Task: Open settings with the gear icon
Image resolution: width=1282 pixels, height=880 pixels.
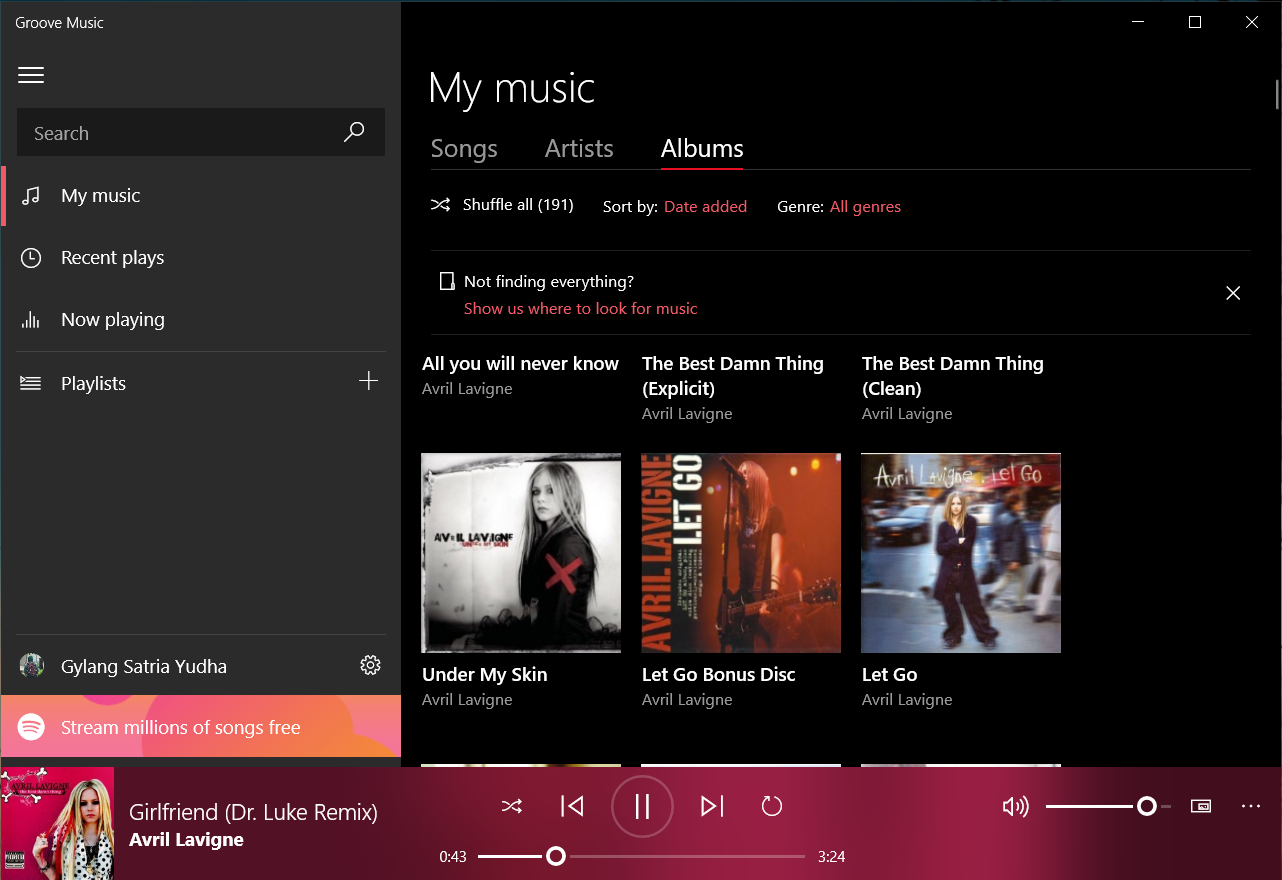Action: point(370,665)
